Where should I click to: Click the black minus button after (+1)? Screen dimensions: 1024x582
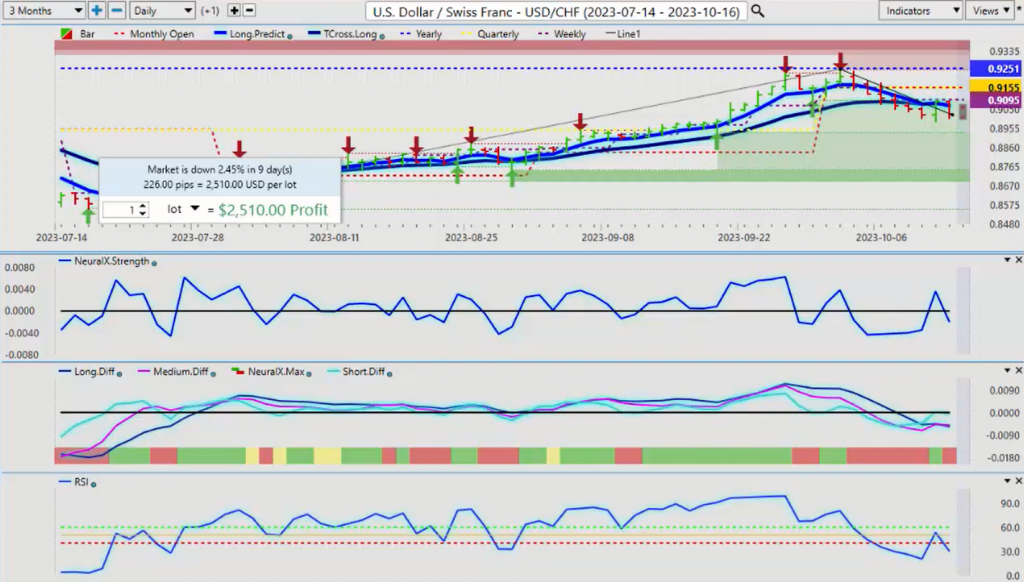[249, 10]
